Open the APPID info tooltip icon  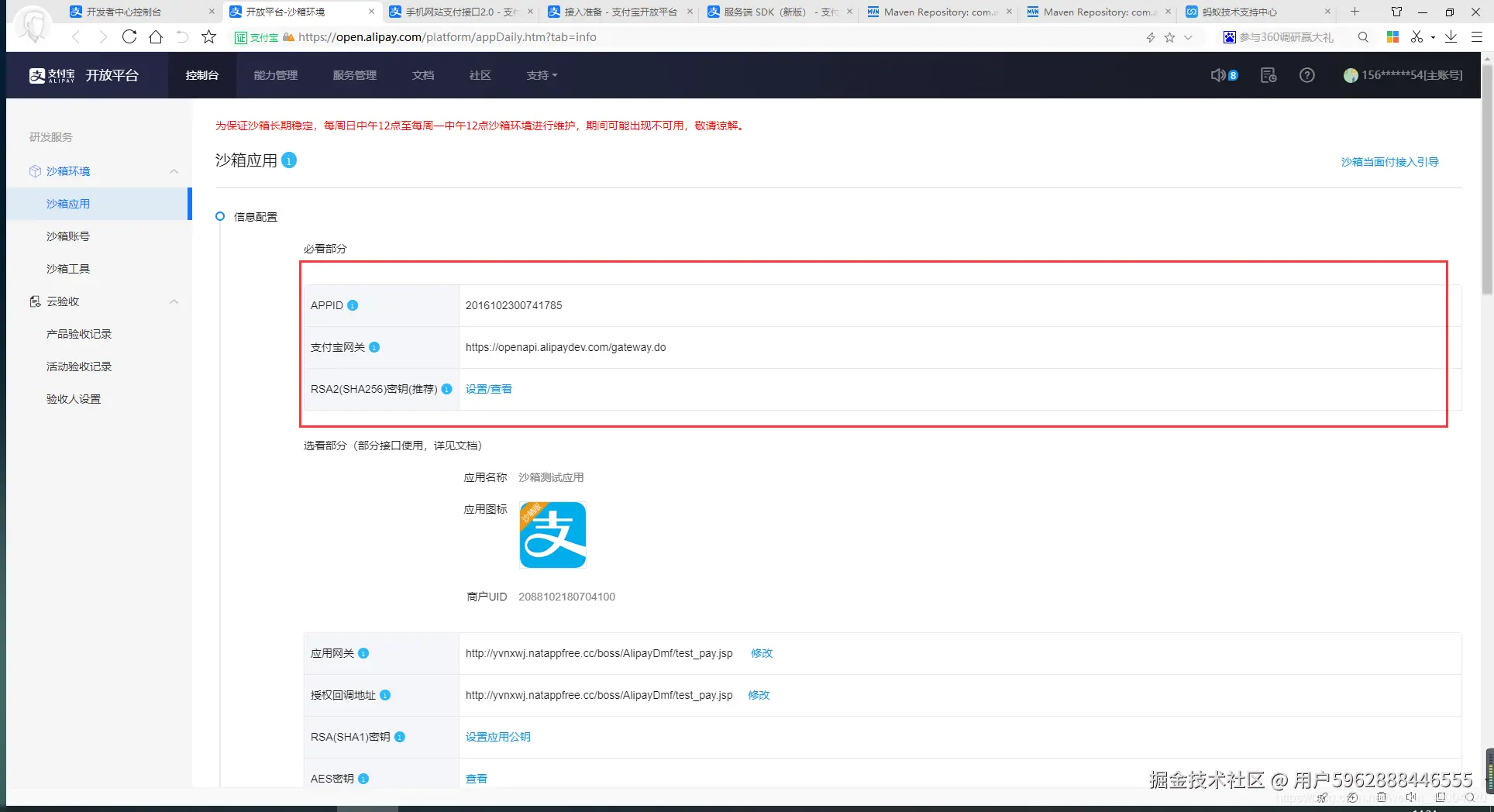click(x=353, y=305)
